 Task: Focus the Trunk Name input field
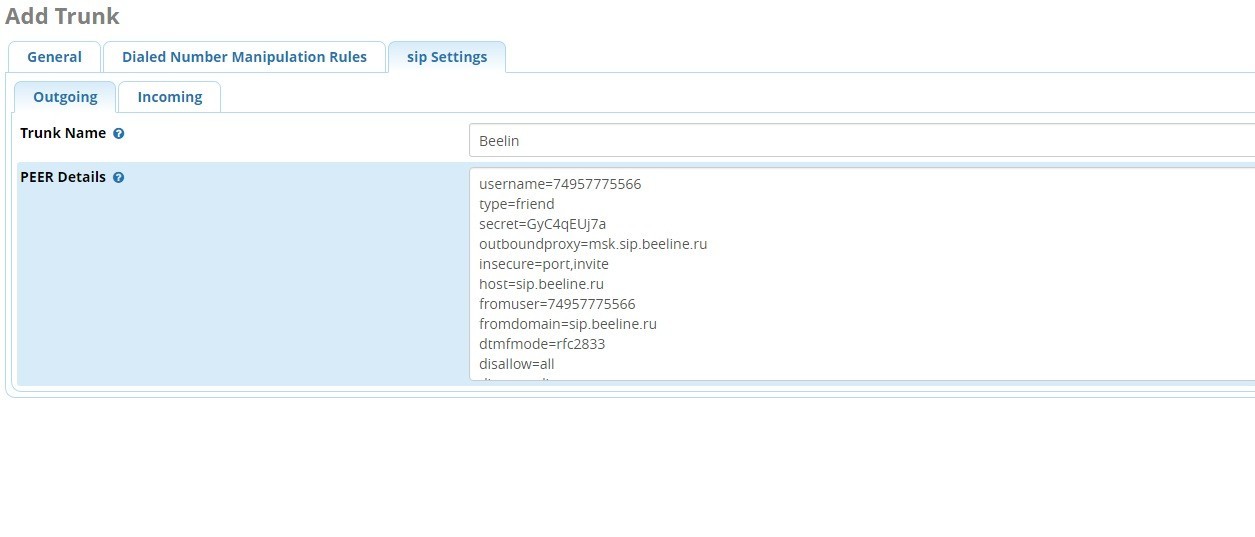tap(862, 141)
